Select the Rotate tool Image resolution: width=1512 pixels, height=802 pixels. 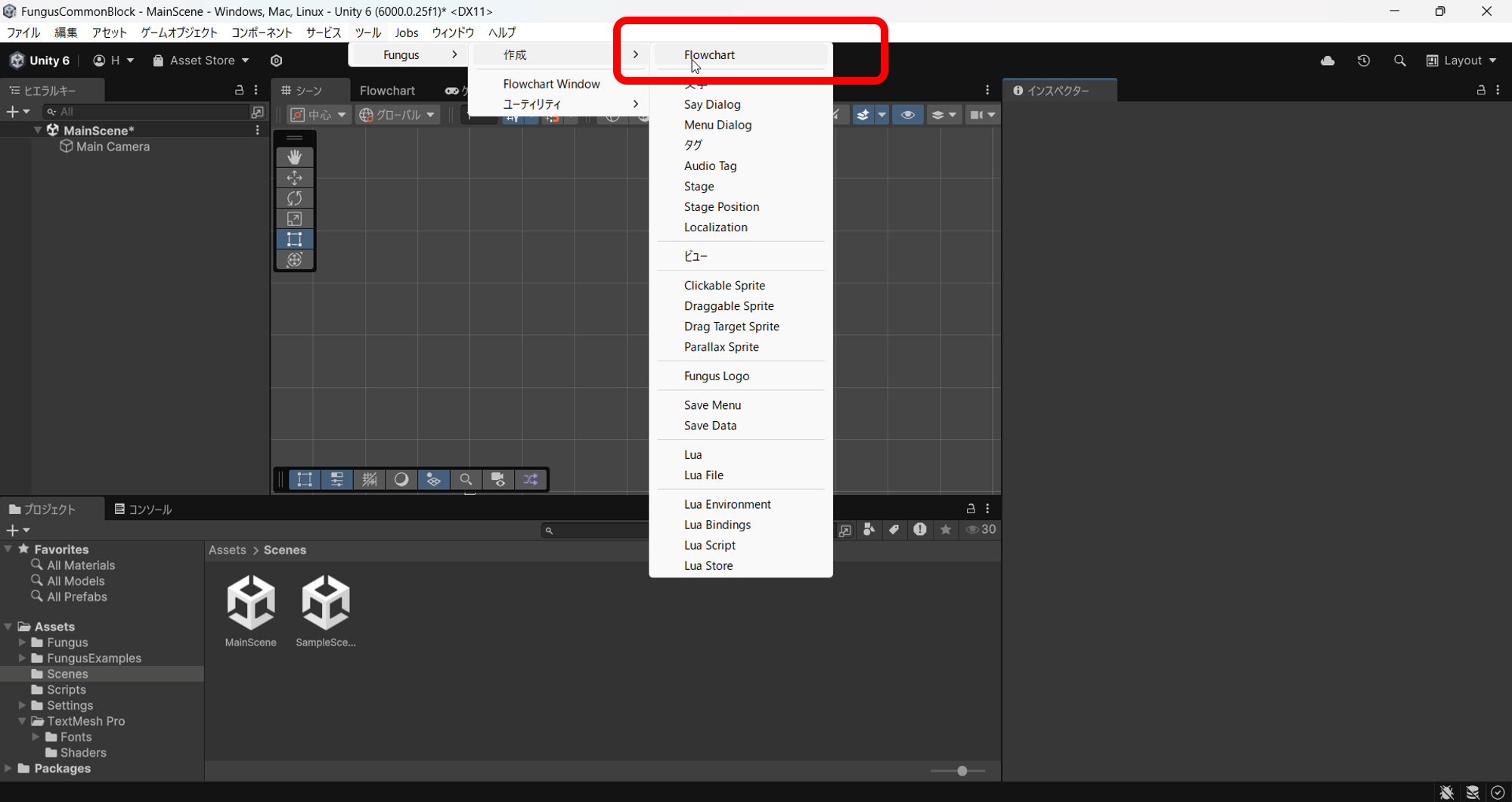point(294,198)
